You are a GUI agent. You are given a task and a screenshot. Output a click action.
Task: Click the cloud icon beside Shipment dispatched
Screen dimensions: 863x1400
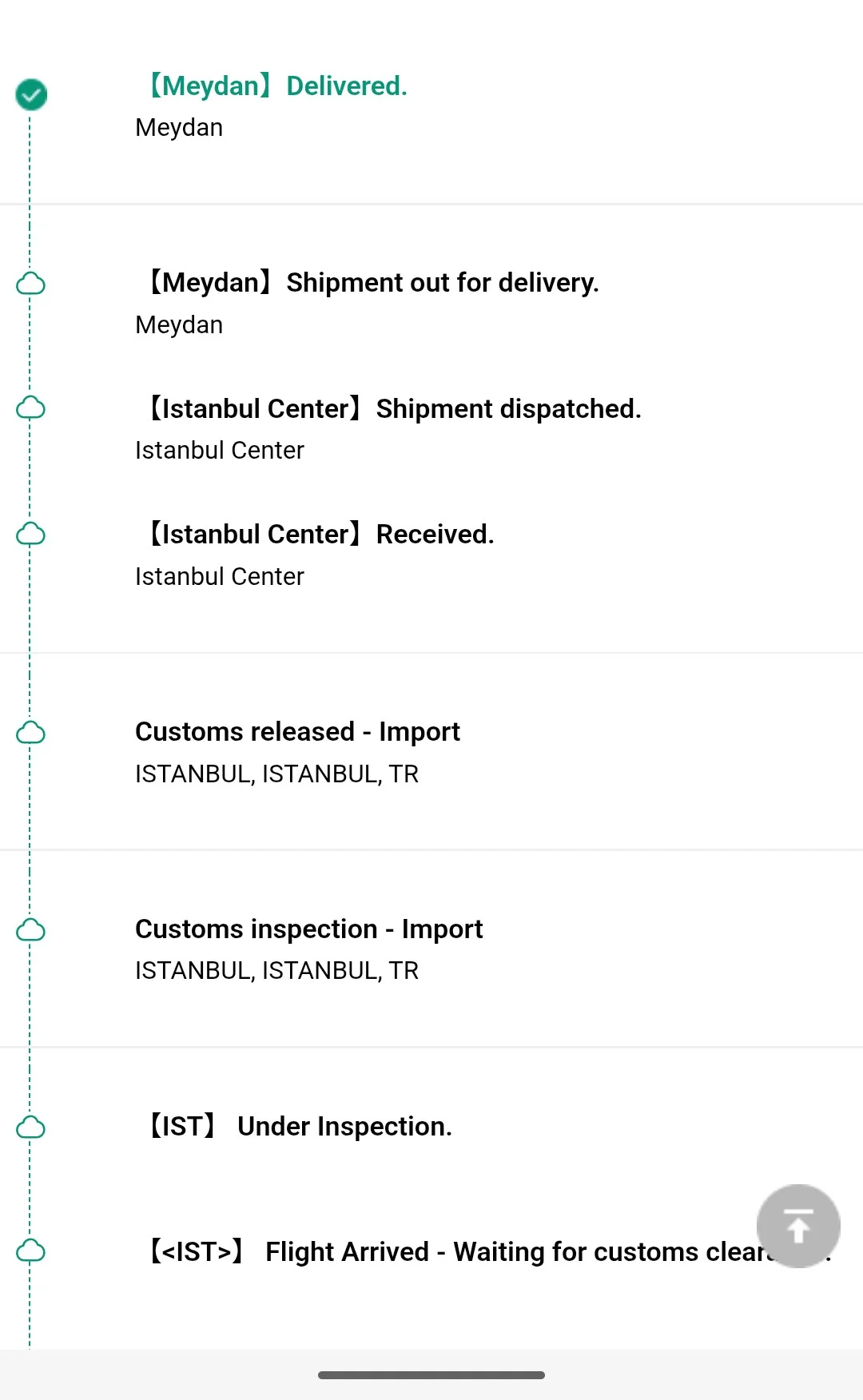pyautogui.click(x=31, y=408)
